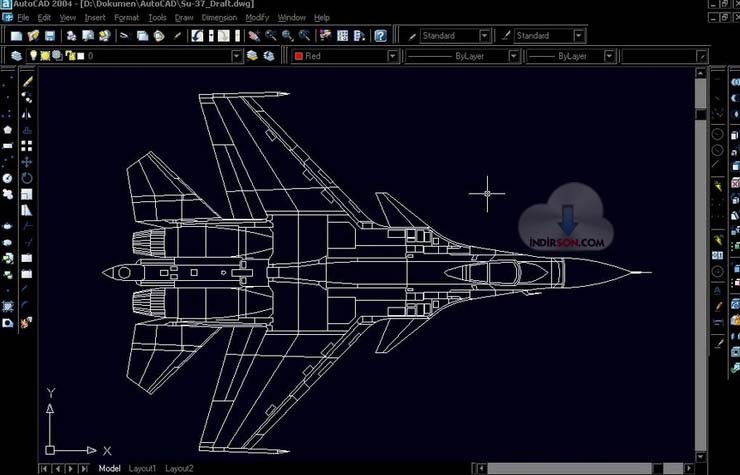This screenshot has width=740, height=475.
Task: Select the Zoom Realtime magnifier
Action: point(270,36)
